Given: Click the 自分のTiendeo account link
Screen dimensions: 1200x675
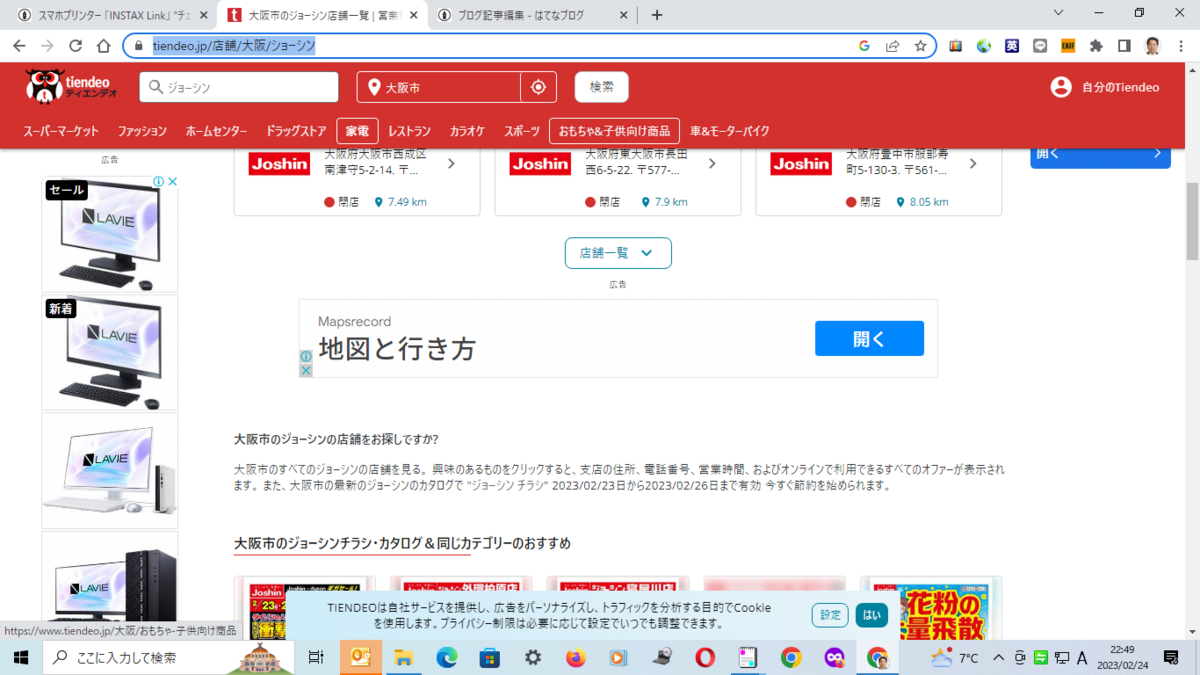Looking at the screenshot, I should pos(1120,87).
